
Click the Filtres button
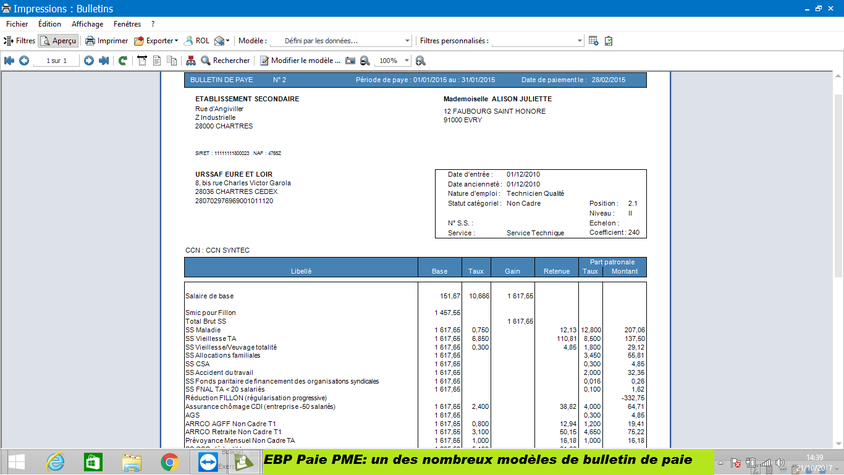[19, 41]
